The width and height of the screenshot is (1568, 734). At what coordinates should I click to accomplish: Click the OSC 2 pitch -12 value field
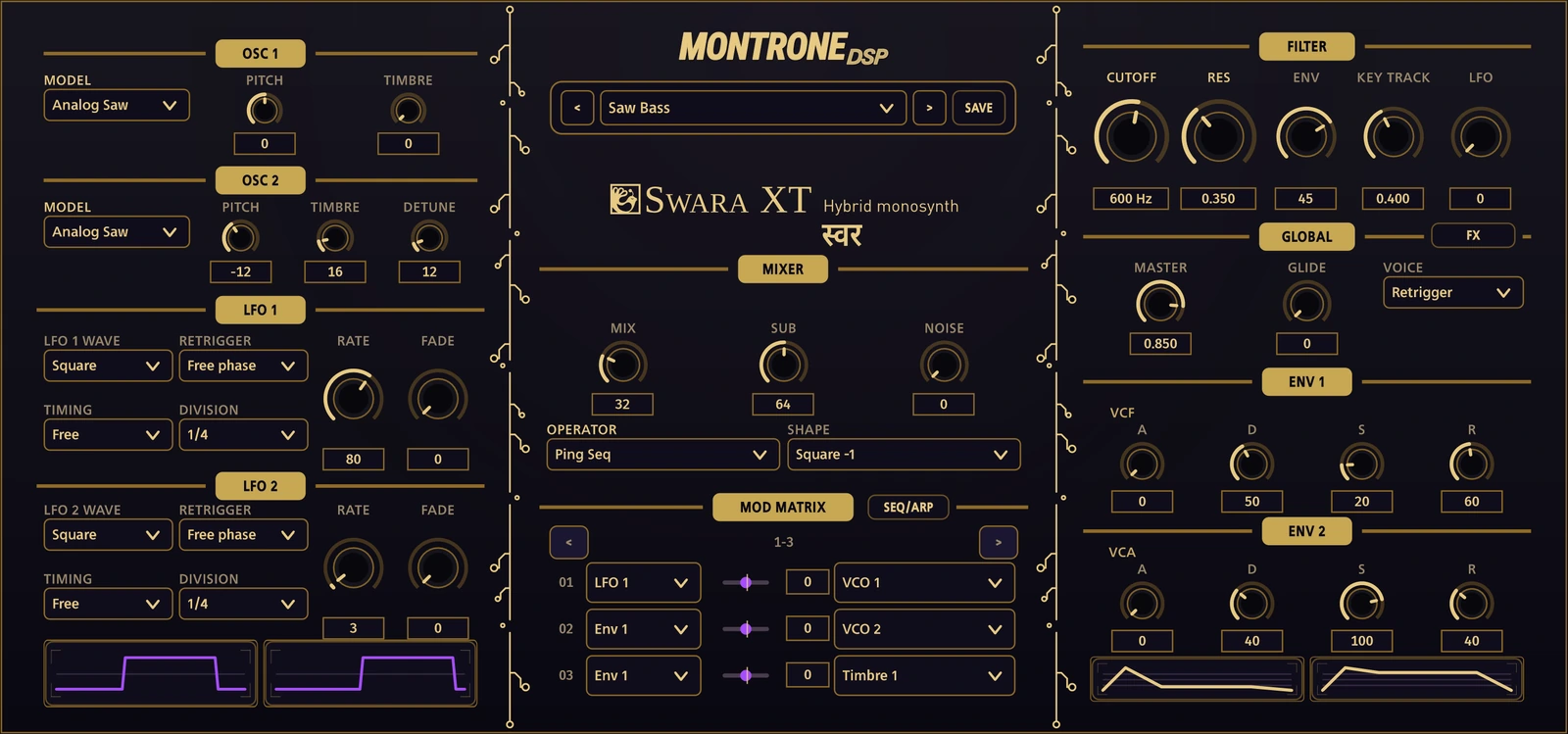tap(241, 271)
